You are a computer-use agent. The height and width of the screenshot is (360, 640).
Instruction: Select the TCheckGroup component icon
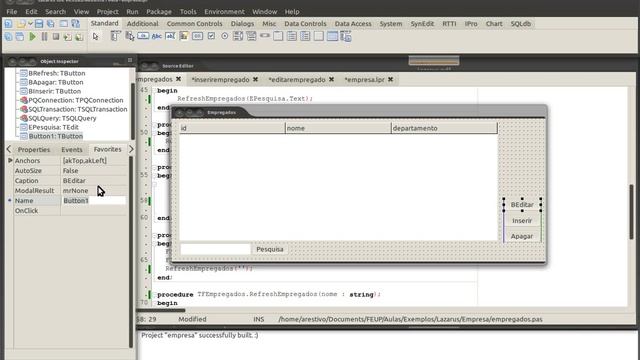tap(305, 36)
